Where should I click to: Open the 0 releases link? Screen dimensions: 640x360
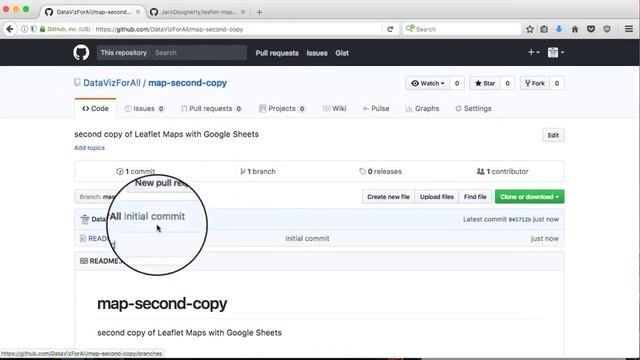click(x=380, y=171)
